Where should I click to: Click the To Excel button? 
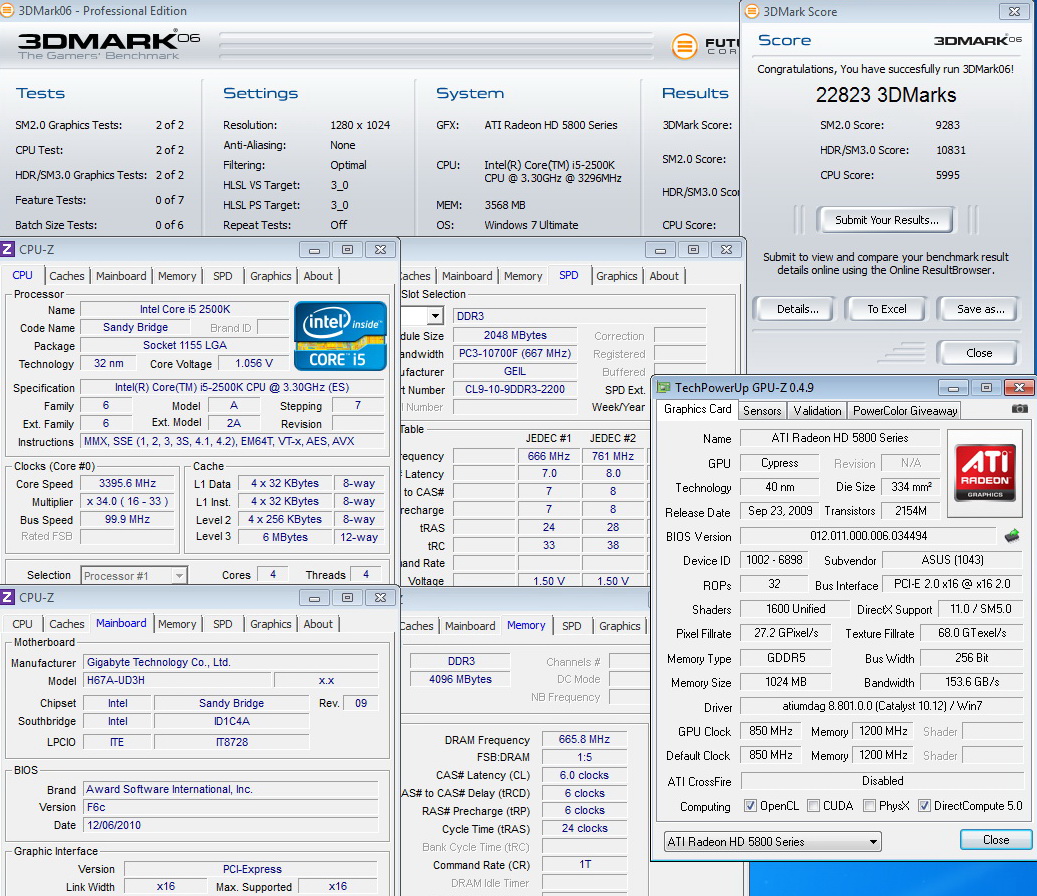tap(886, 309)
